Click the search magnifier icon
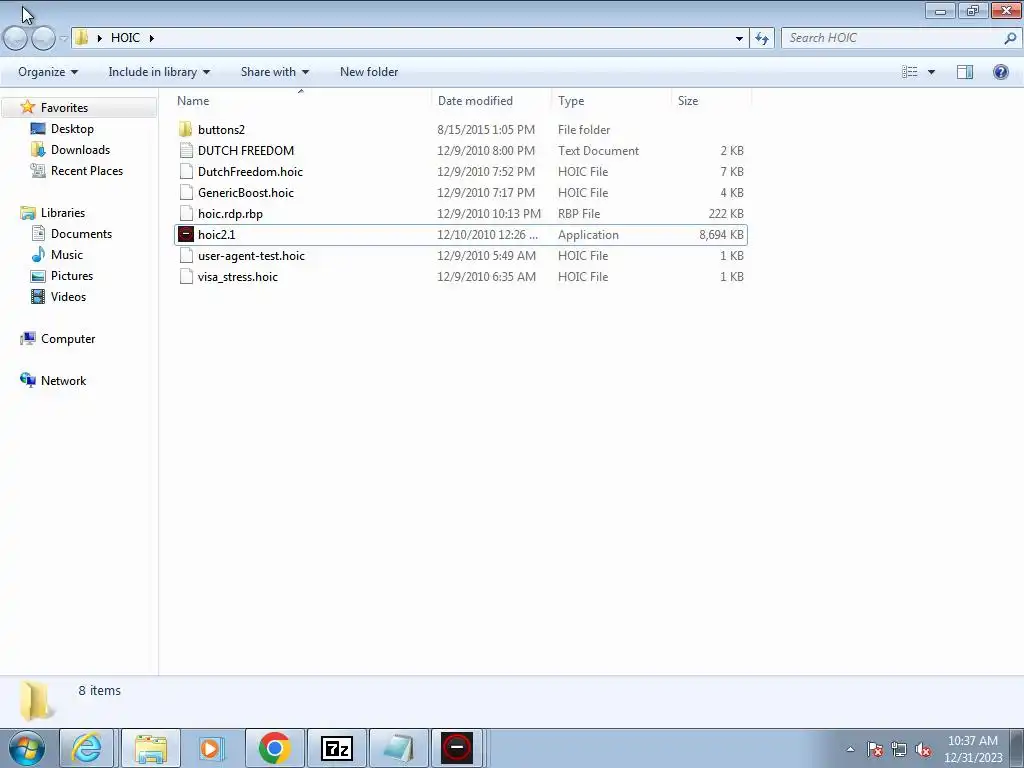 (x=1010, y=38)
